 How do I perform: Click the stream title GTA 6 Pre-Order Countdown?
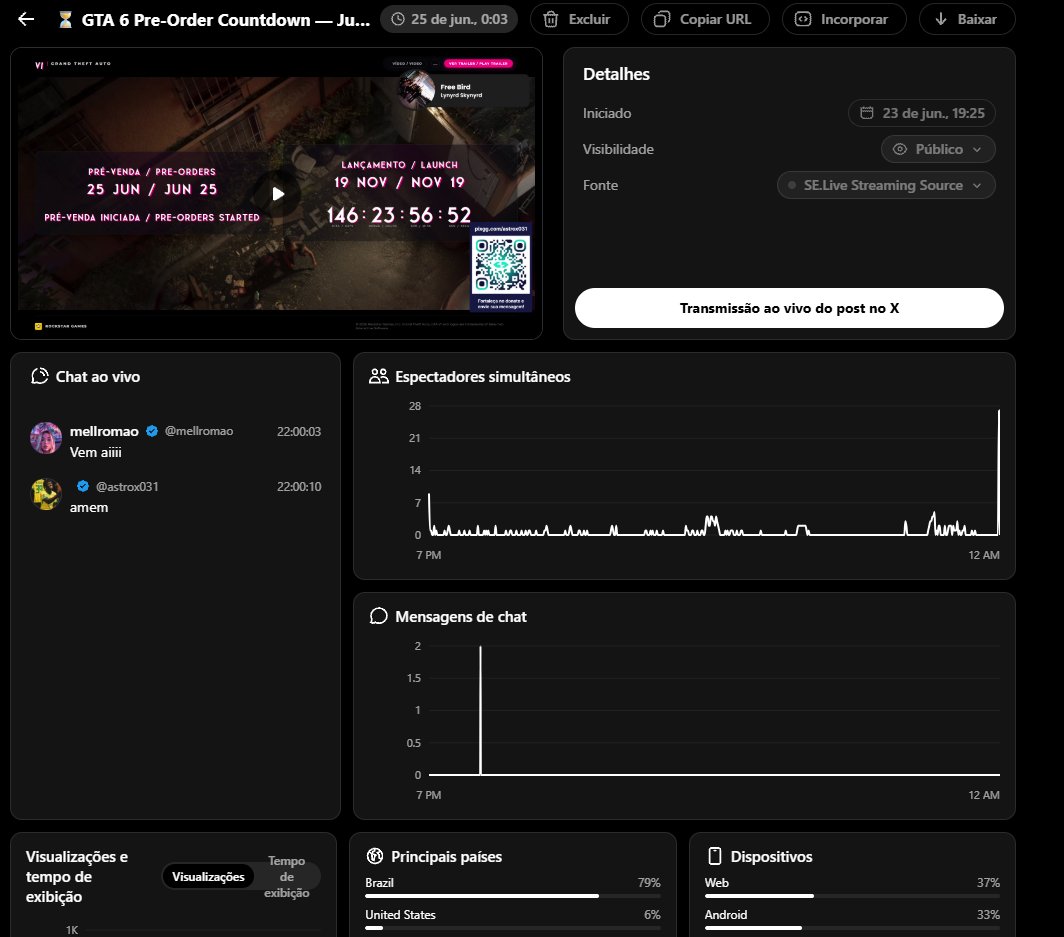[x=225, y=20]
